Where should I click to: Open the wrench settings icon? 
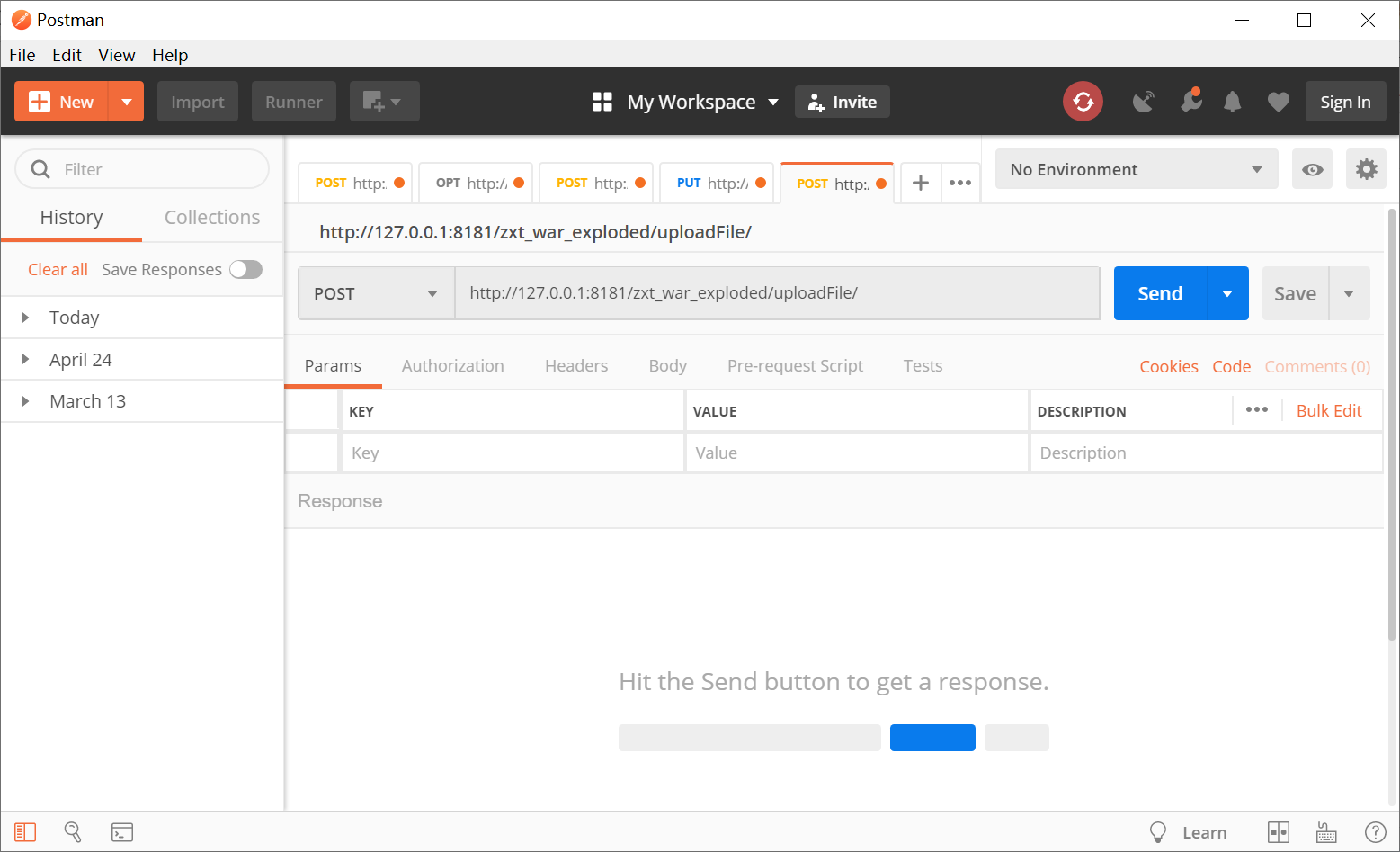point(1191,101)
